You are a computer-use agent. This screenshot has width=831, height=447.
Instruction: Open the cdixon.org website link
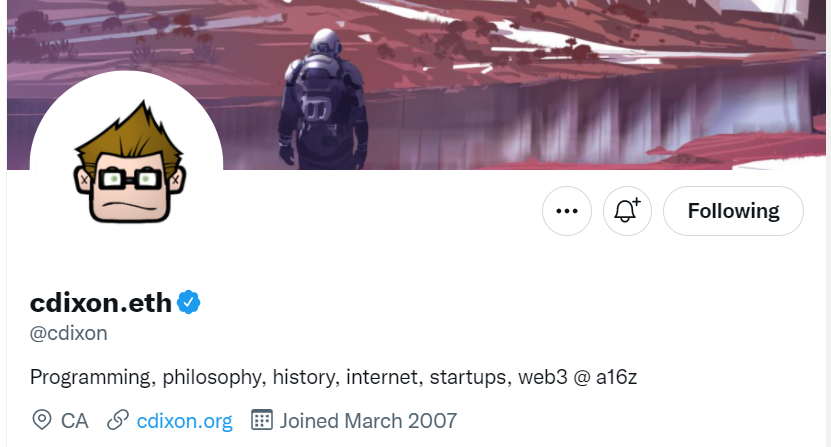click(184, 420)
